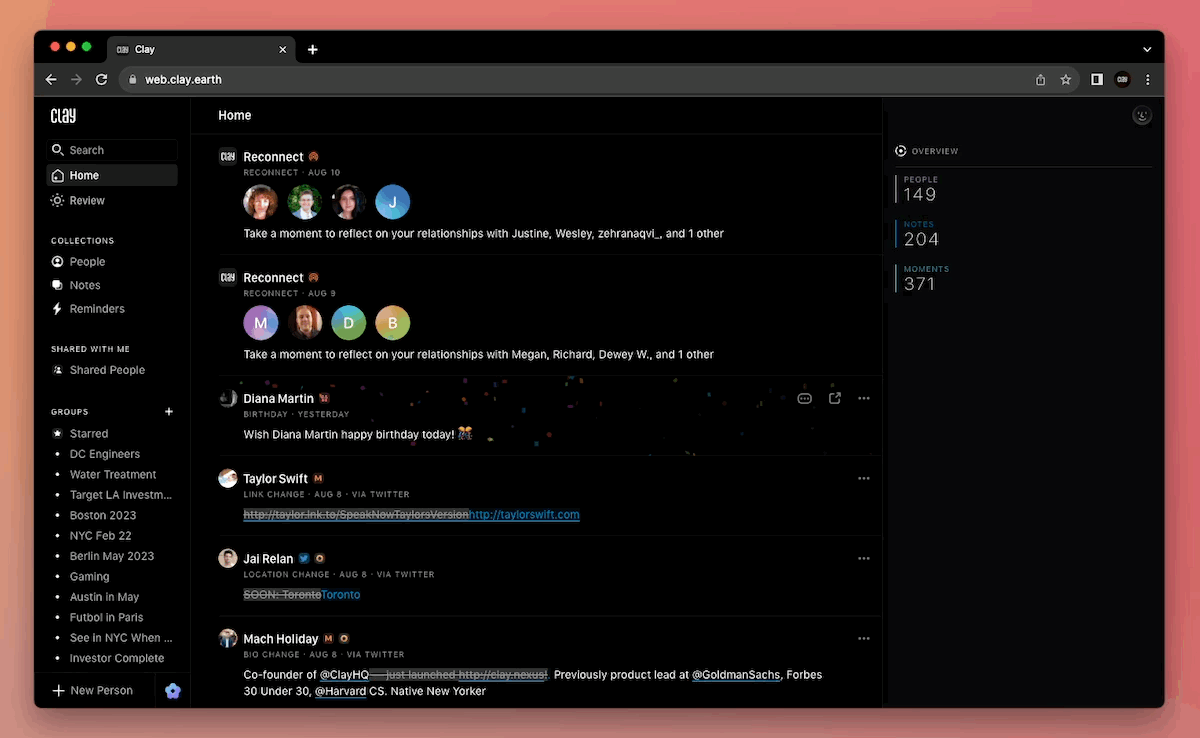Open more options for Jai Relan
The width and height of the screenshot is (1200, 738).
point(864,558)
